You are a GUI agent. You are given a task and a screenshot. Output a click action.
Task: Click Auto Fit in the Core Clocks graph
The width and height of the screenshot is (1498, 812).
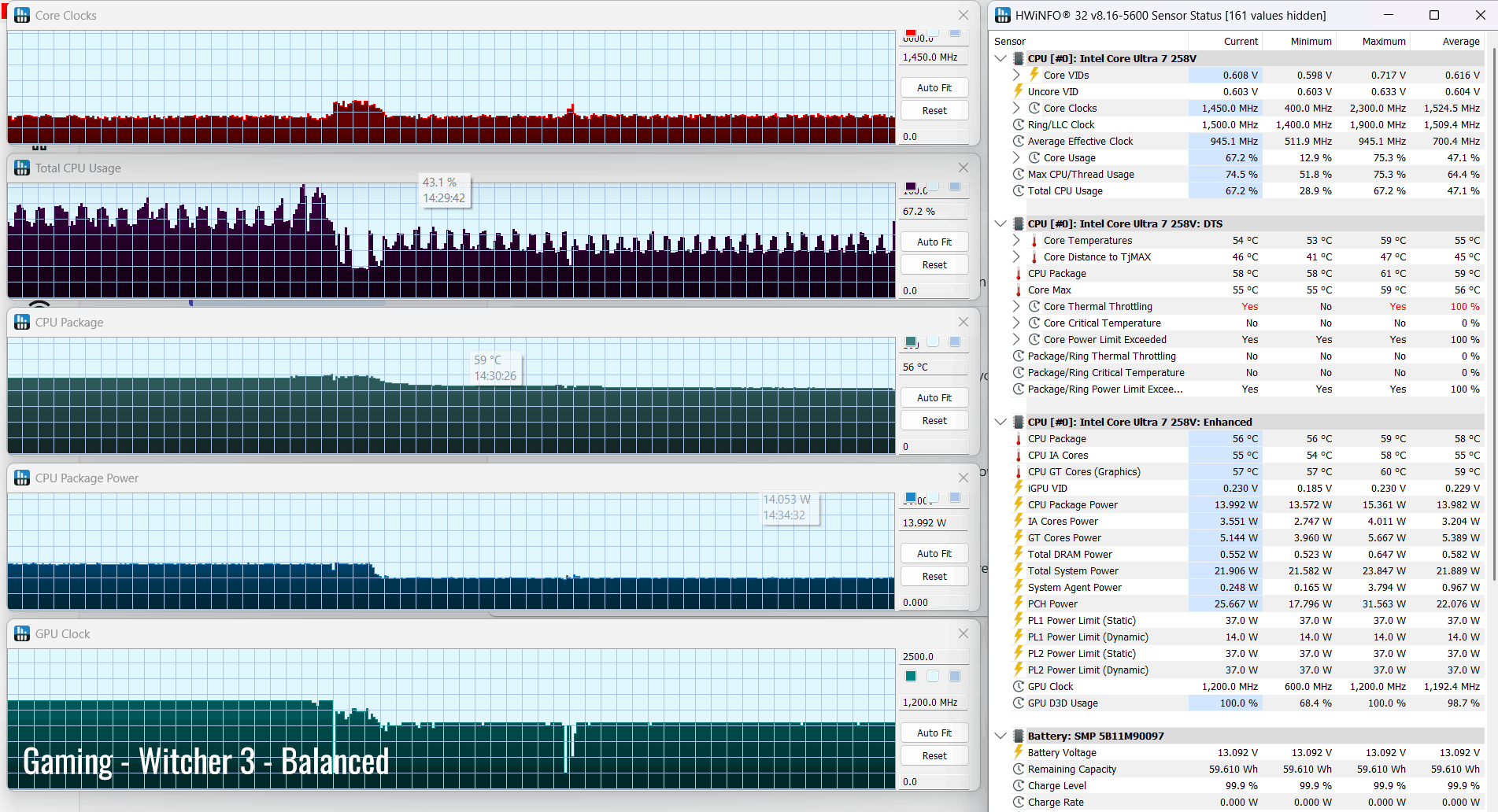pos(934,87)
